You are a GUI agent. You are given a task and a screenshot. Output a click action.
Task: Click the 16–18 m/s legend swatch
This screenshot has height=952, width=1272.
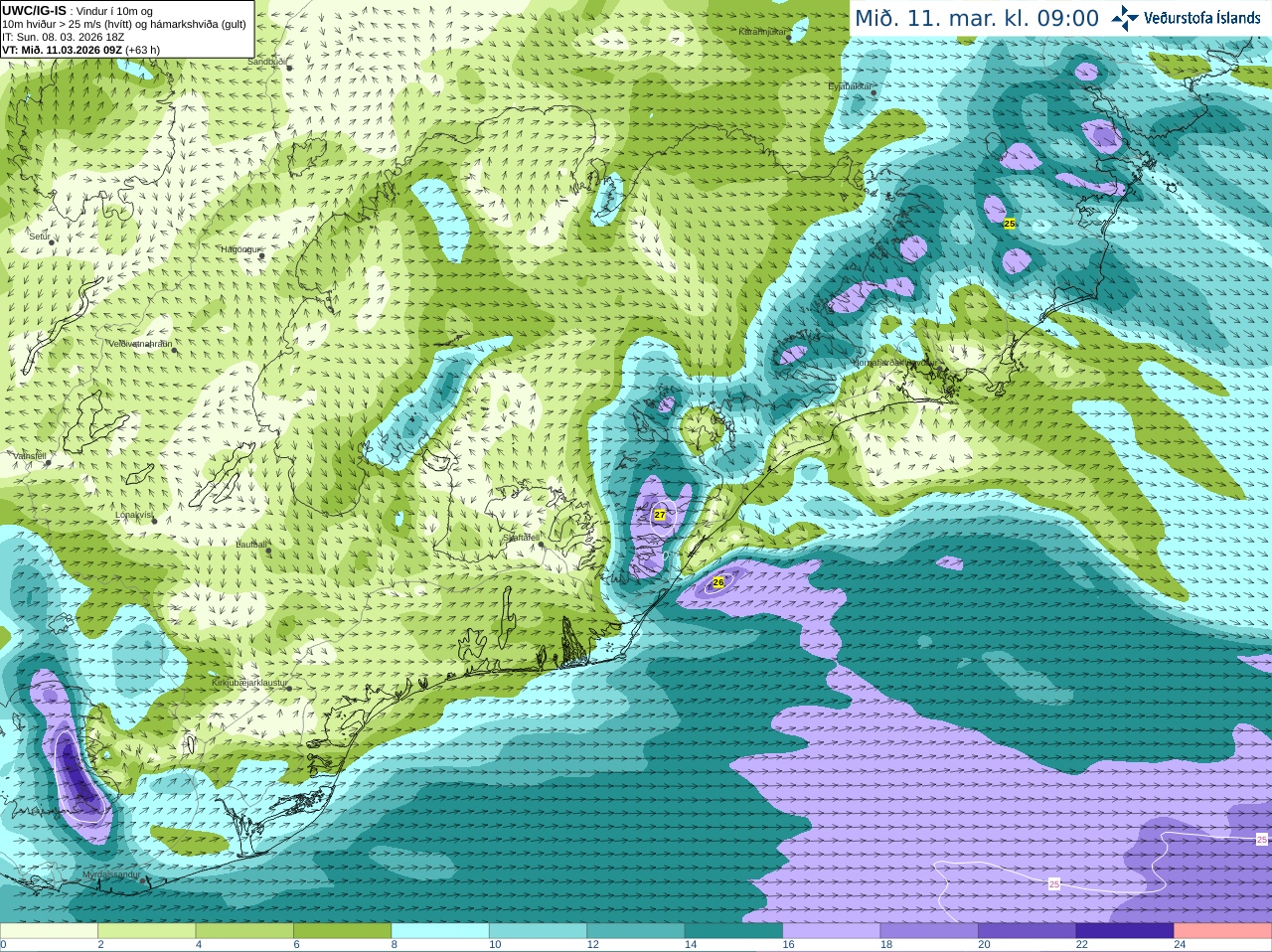click(832, 931)
